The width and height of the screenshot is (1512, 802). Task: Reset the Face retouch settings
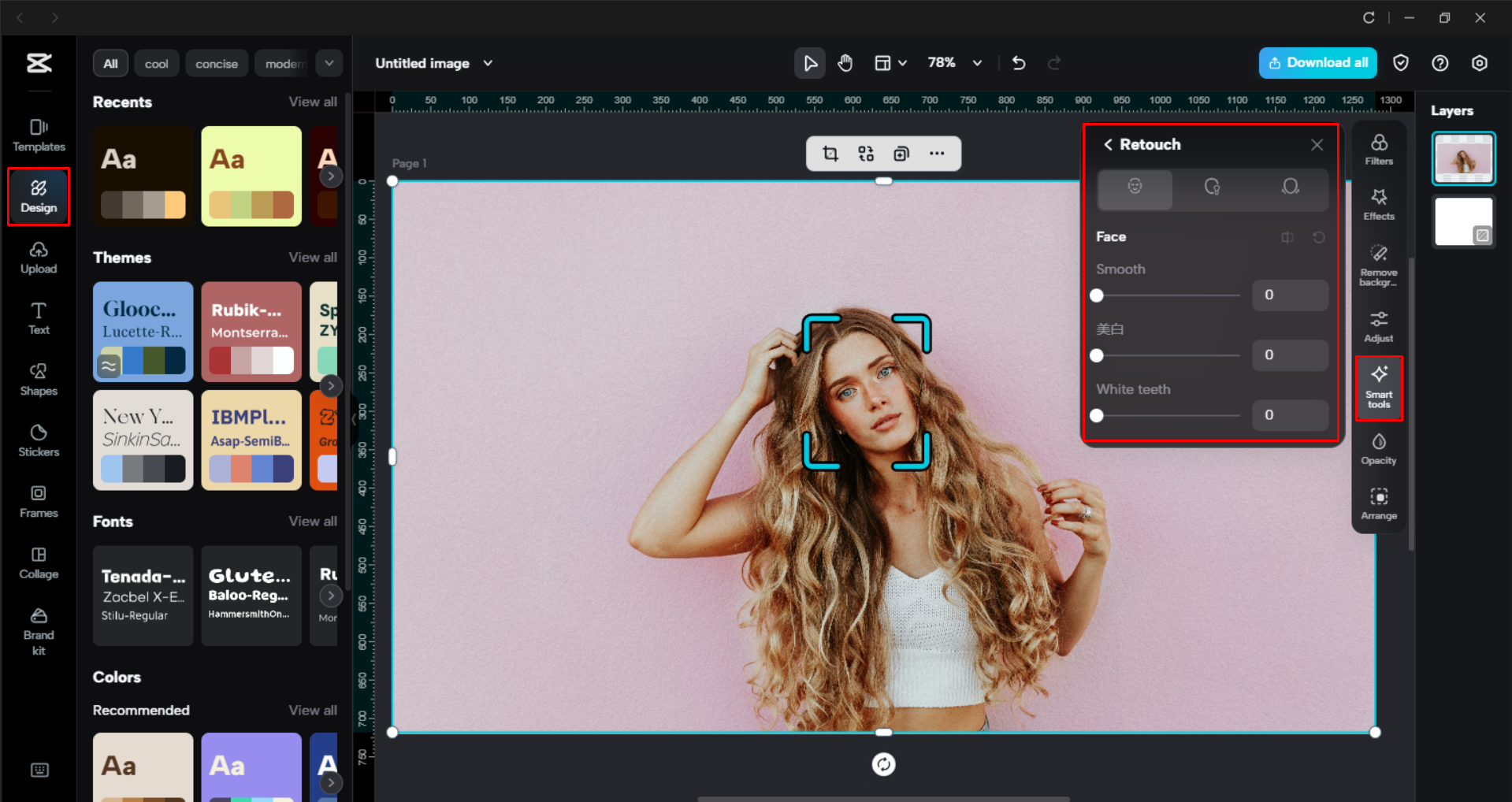1319,237
